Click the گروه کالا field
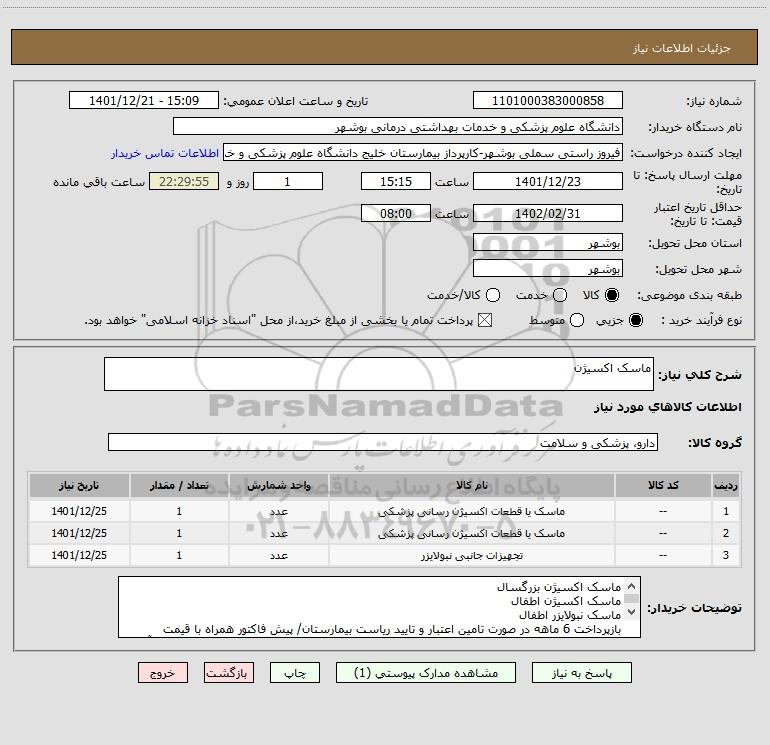This screenshot has width=770, height=745. (383, 442)
